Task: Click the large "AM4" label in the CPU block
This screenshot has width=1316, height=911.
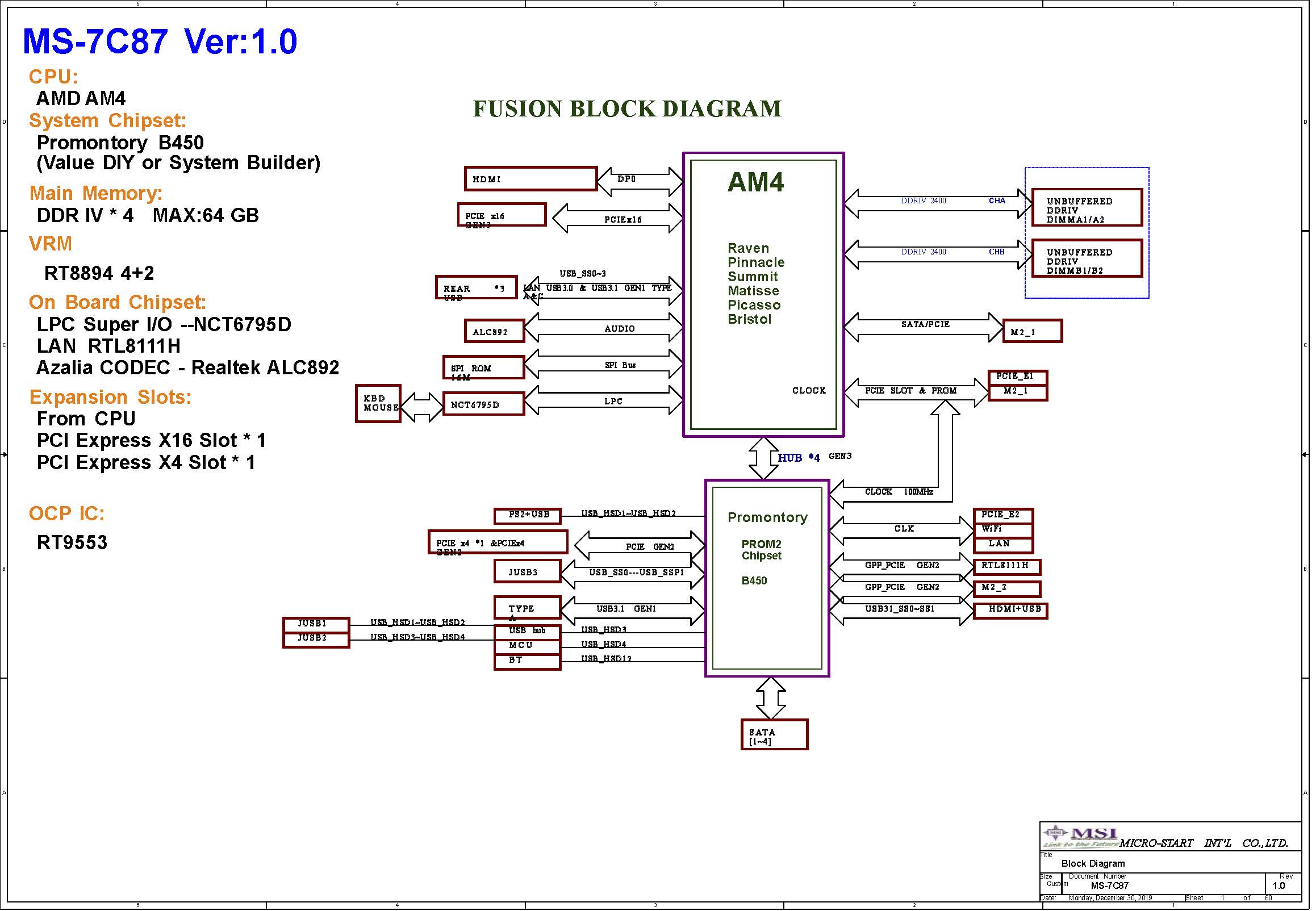Action: (x=755, y=182)
